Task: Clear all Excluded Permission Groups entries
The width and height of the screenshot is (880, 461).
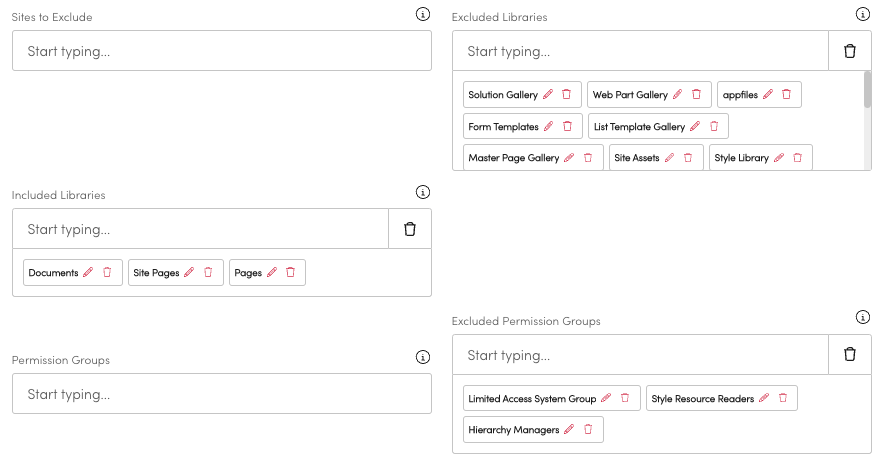Action: tap(850, 354)
